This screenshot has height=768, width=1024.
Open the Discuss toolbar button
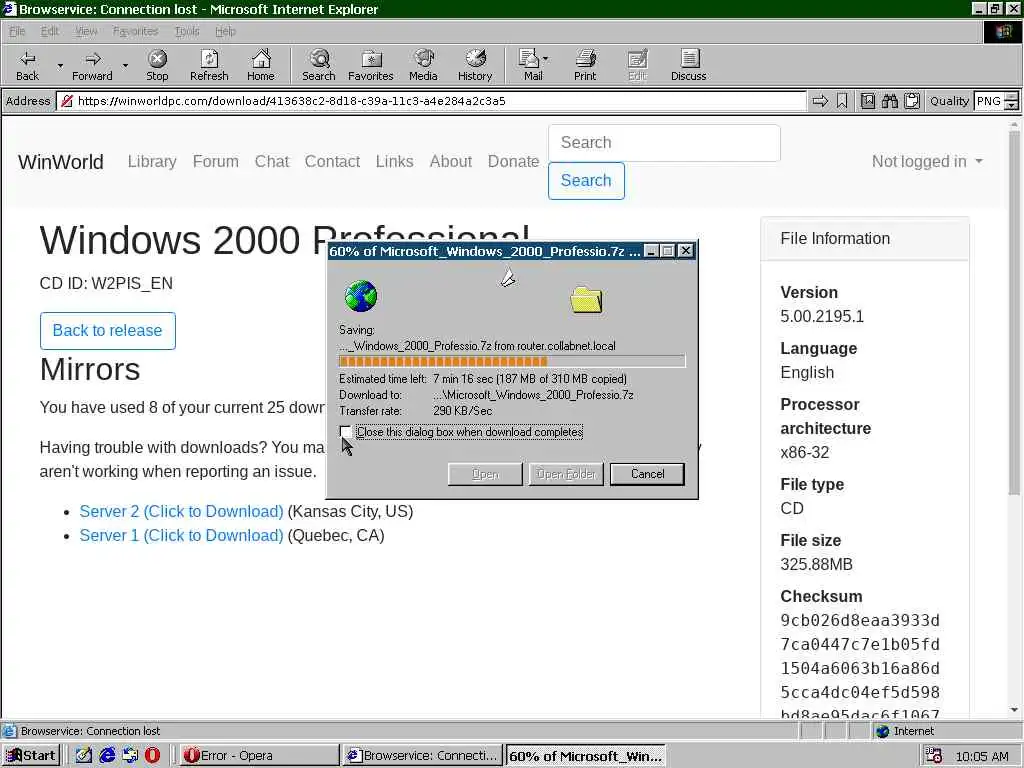tap(688, 65)
